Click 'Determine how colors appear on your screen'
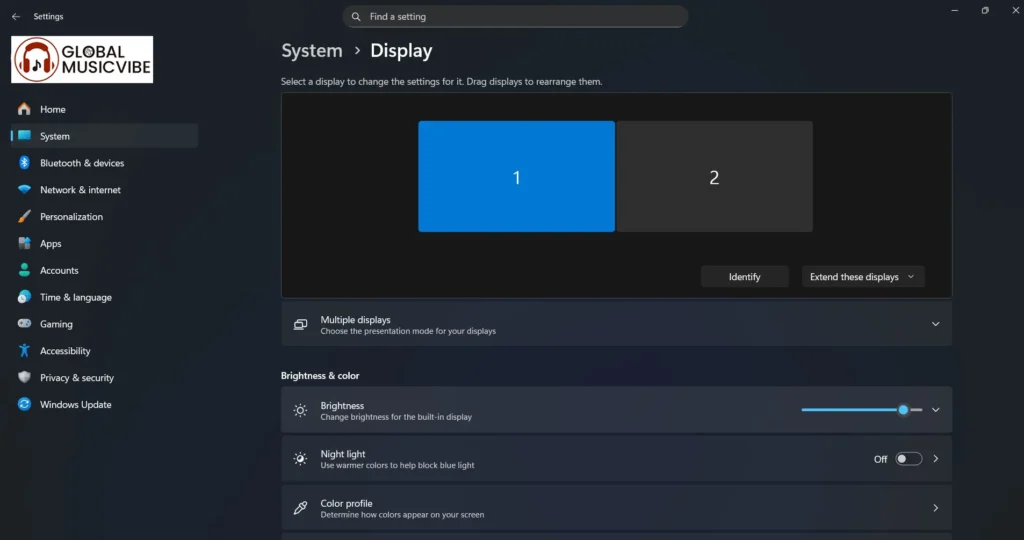The image size is (1024, 540). pyautogui.click(x=402, y=515)
